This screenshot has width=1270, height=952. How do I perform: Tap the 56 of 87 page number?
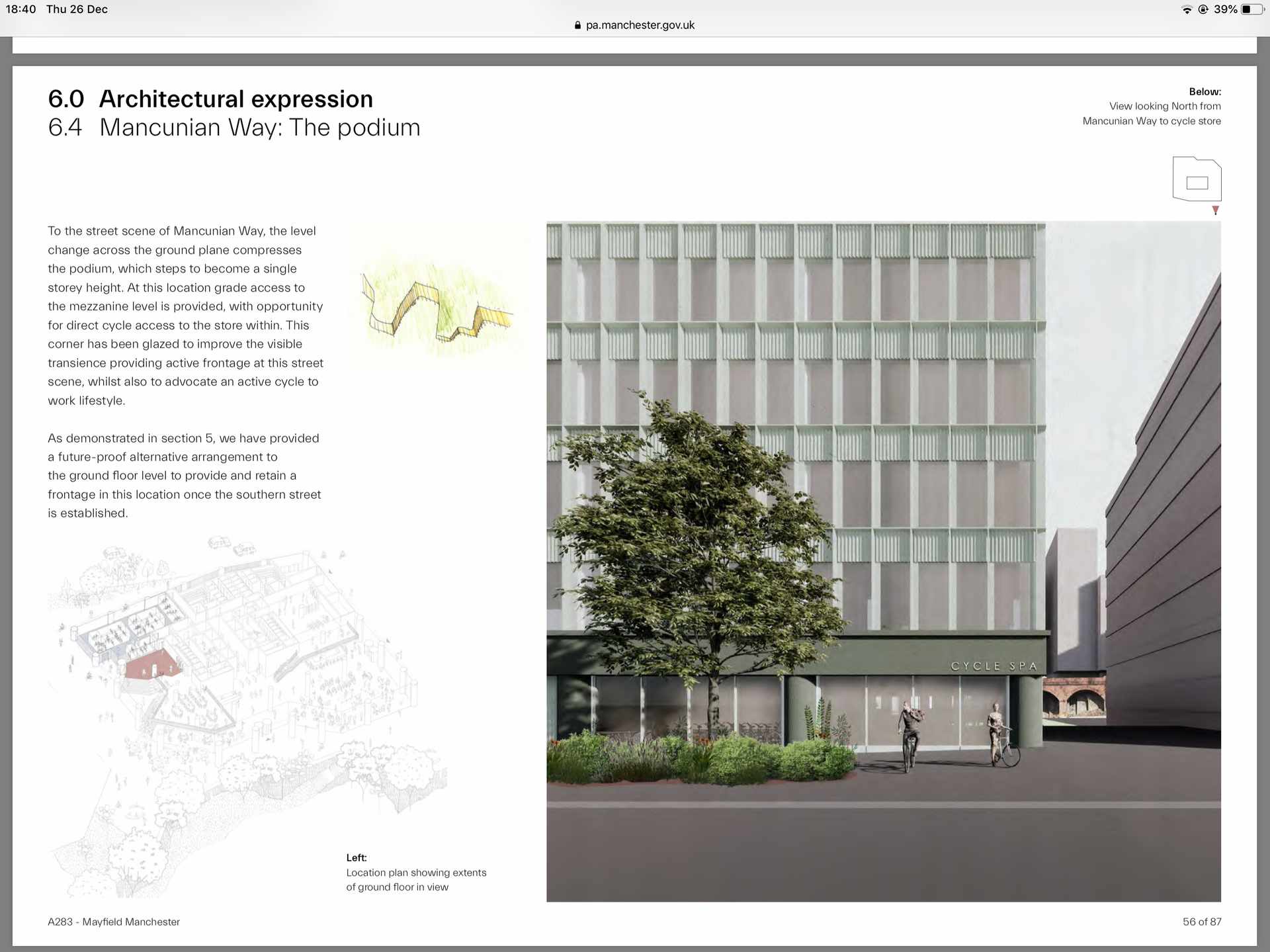1201,922
